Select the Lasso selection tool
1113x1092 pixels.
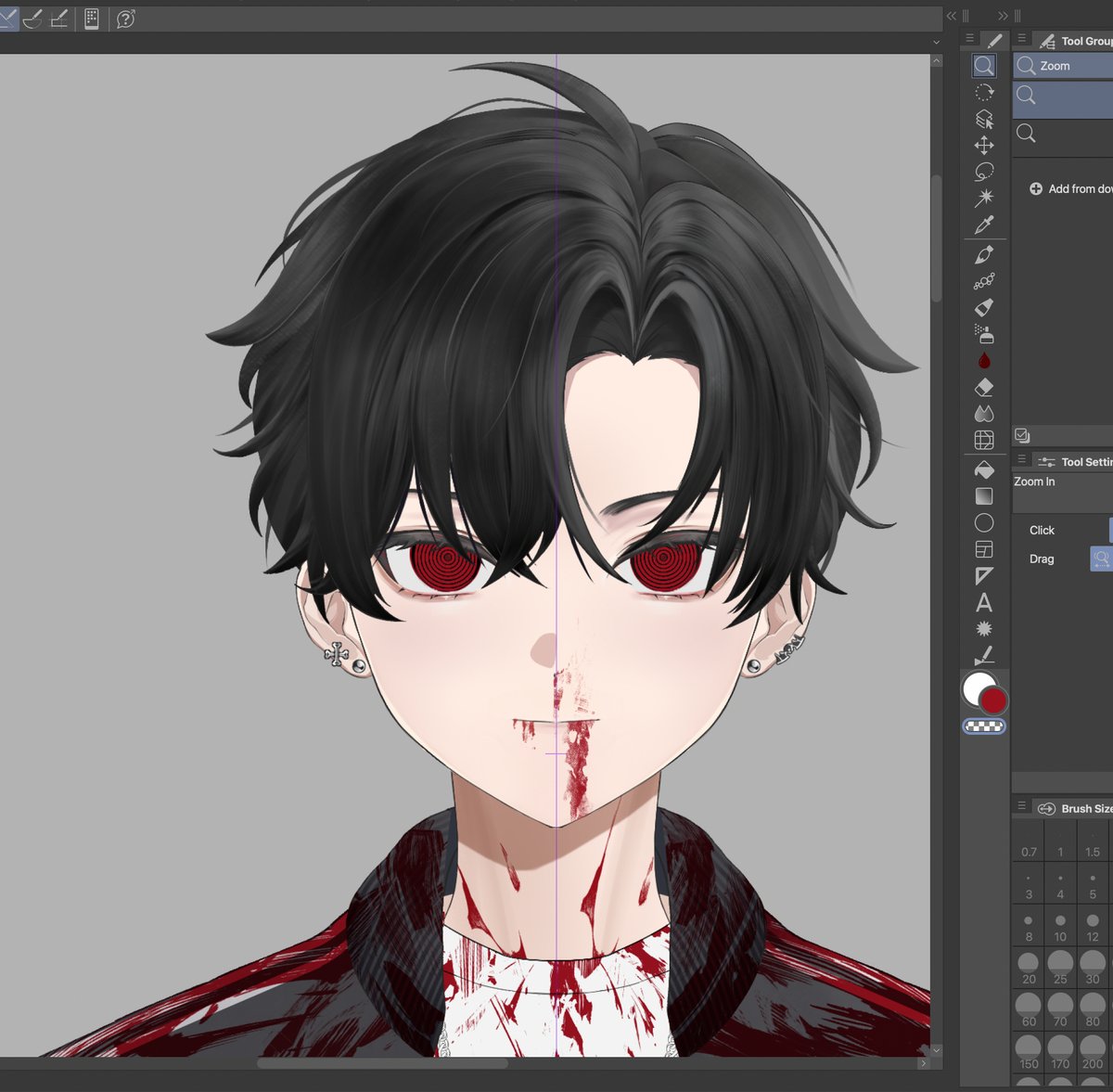[984, 172]
